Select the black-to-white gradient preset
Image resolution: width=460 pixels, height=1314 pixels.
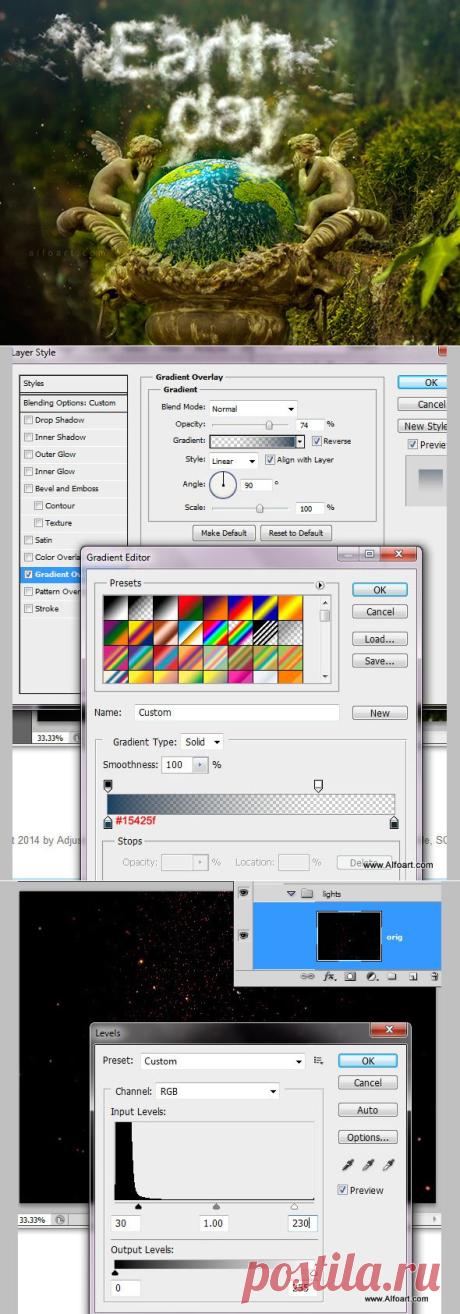click(x=116, y=609)
